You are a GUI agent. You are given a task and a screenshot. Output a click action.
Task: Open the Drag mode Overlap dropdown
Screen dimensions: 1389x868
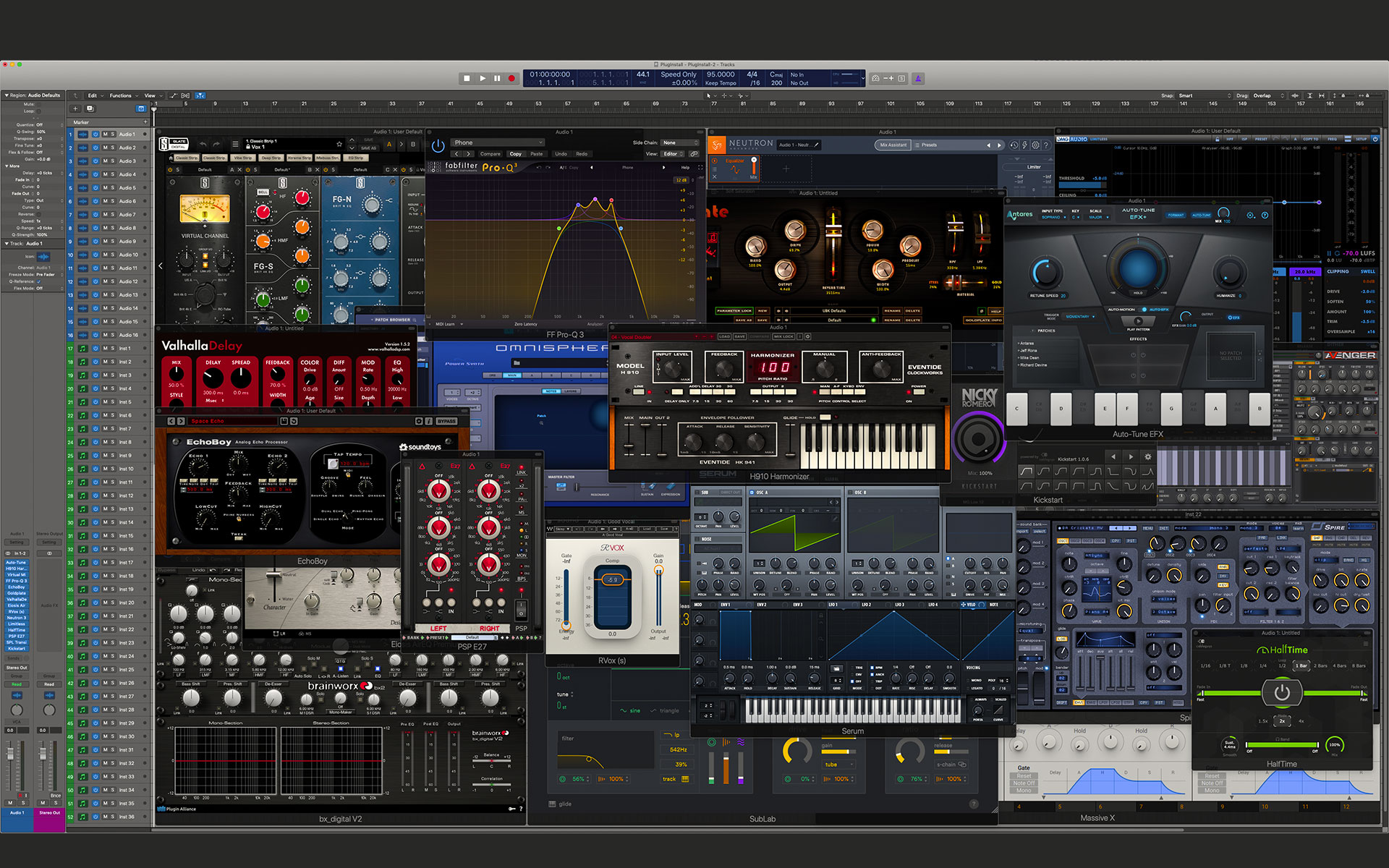1268,95
